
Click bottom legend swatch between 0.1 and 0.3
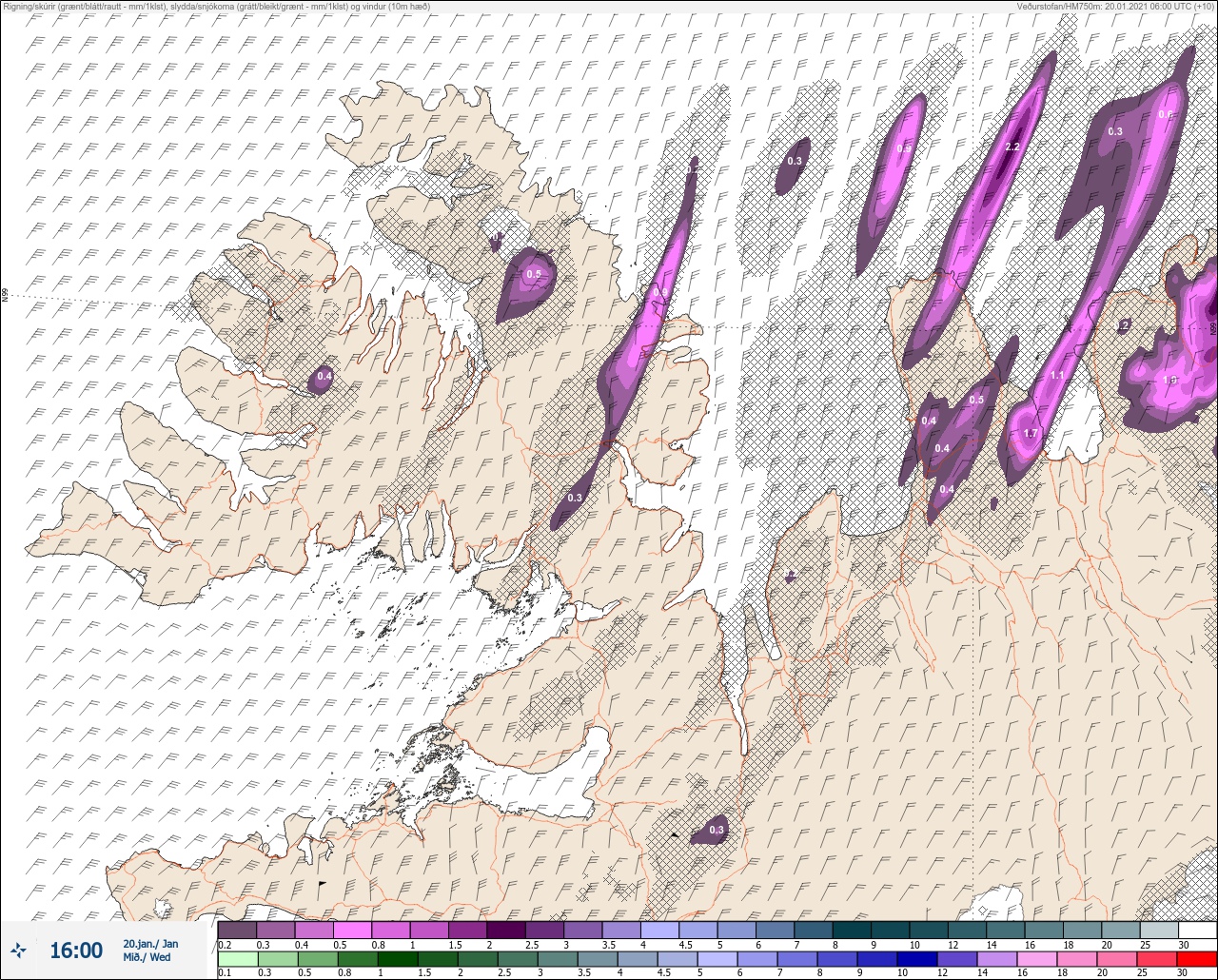point(237,959)
